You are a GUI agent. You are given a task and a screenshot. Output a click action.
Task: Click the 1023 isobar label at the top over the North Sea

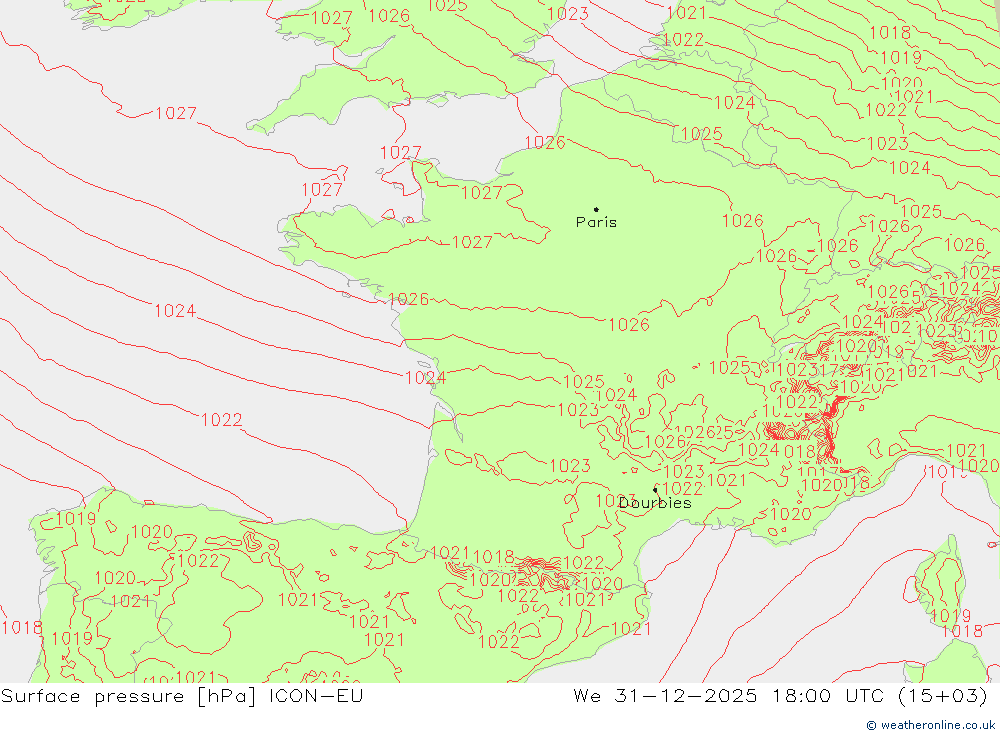(x=568, y=13)
